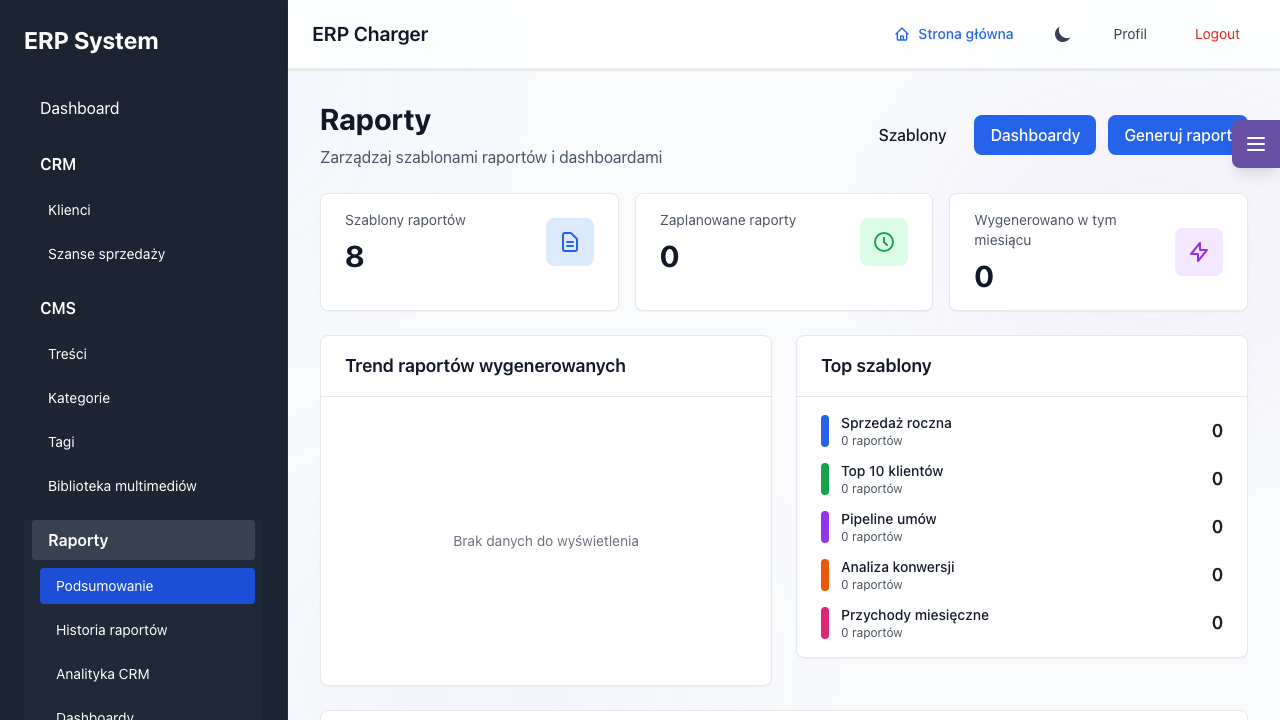Open Analityka CRM
1280x720 pixels.
tap(147, 674)
